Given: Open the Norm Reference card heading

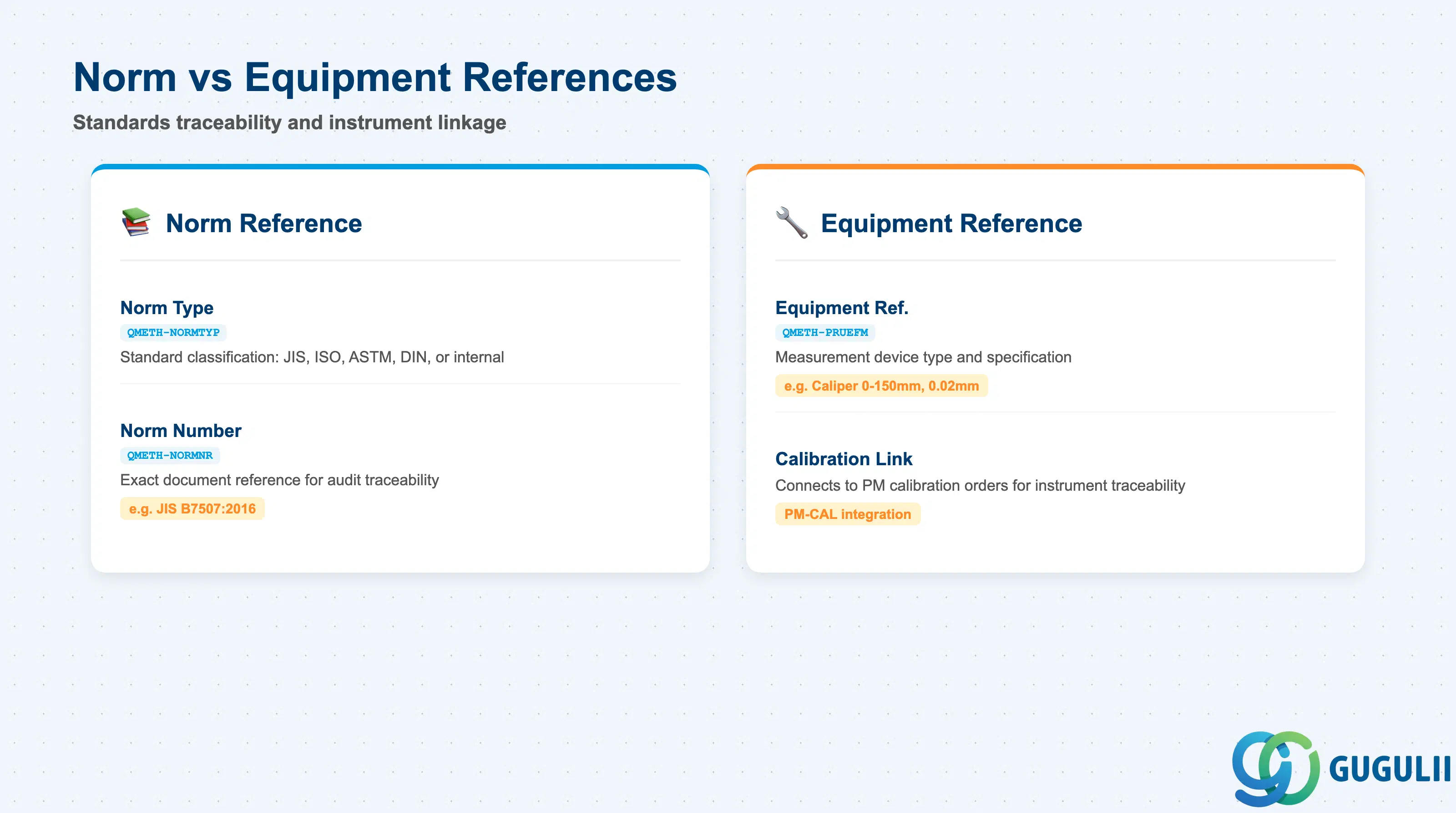Looking at the screenshot, I should click(264, 223).
